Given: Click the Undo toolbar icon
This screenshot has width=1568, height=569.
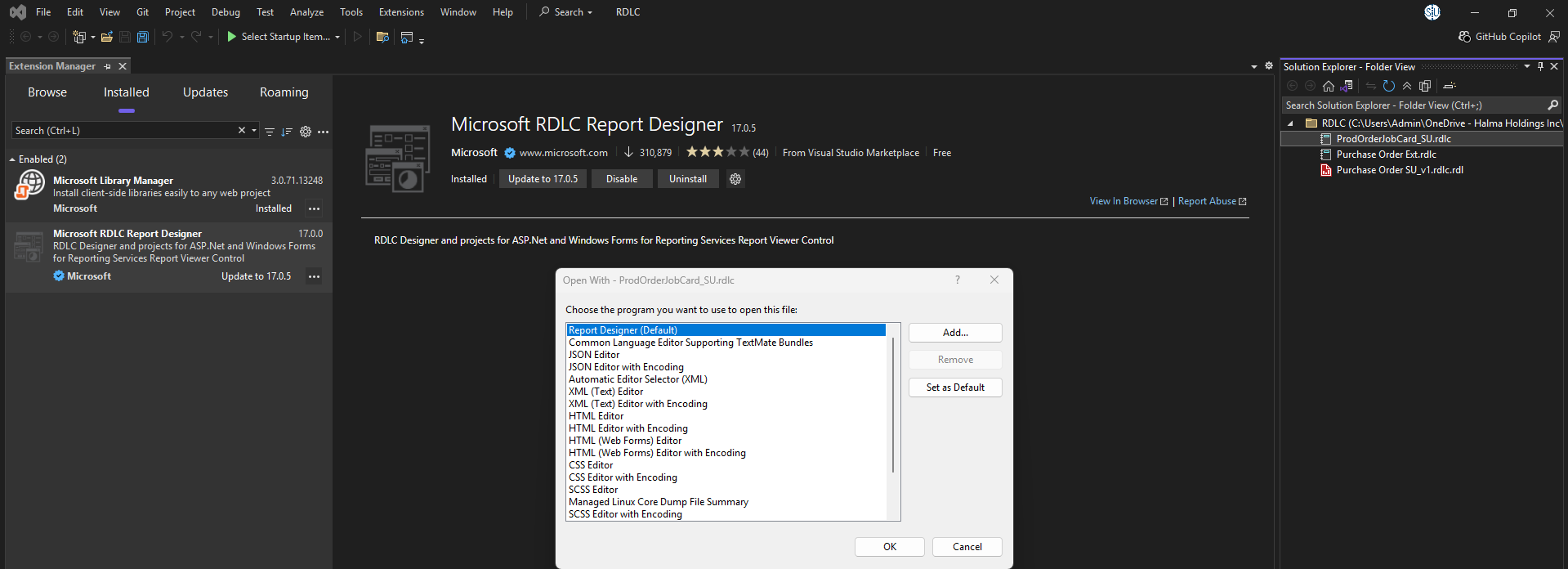Looking at the screenshot, I should point(167,37).
